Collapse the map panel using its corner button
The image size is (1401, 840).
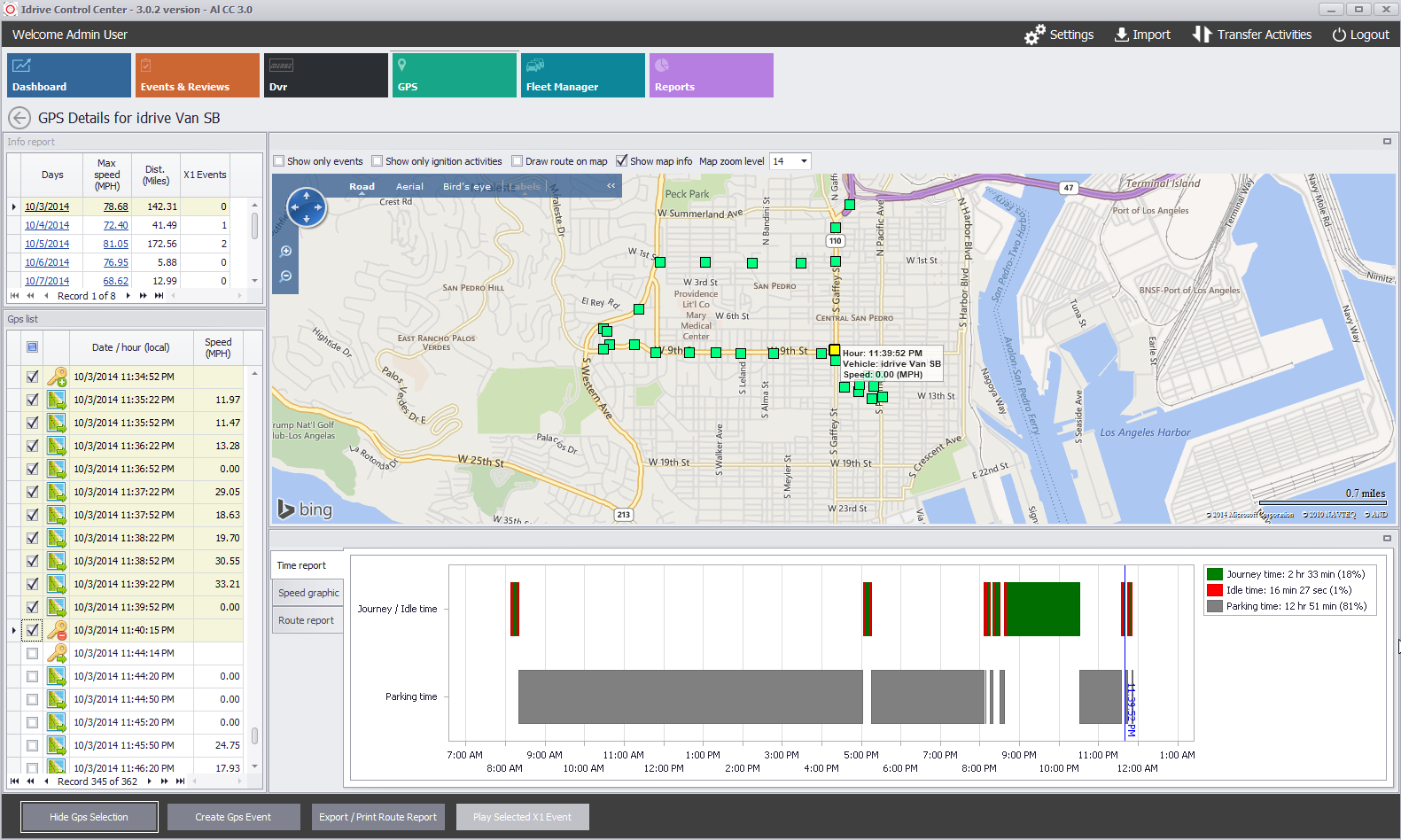tap(1387, 141)
